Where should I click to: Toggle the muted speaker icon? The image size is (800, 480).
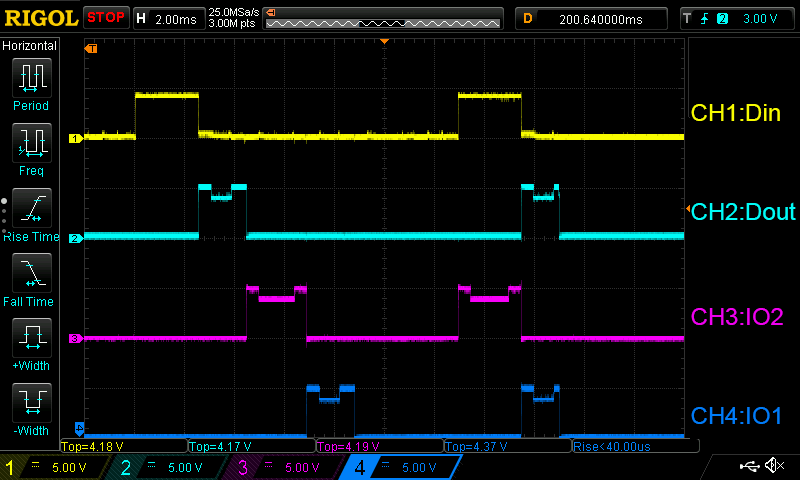pos(774,465)
